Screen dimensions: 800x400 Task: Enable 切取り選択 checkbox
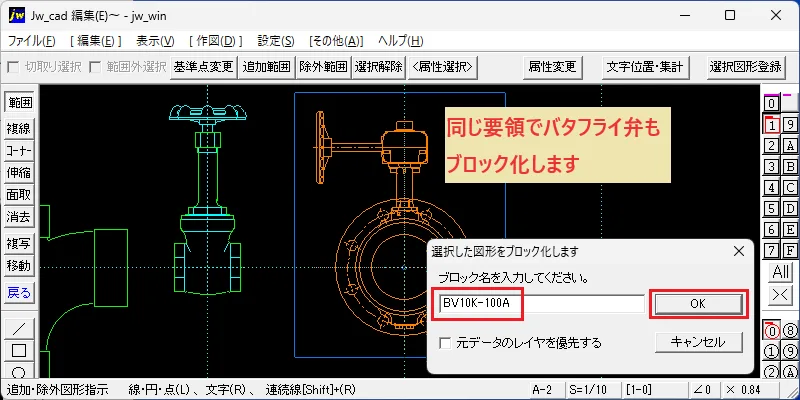tap(14, 67)
